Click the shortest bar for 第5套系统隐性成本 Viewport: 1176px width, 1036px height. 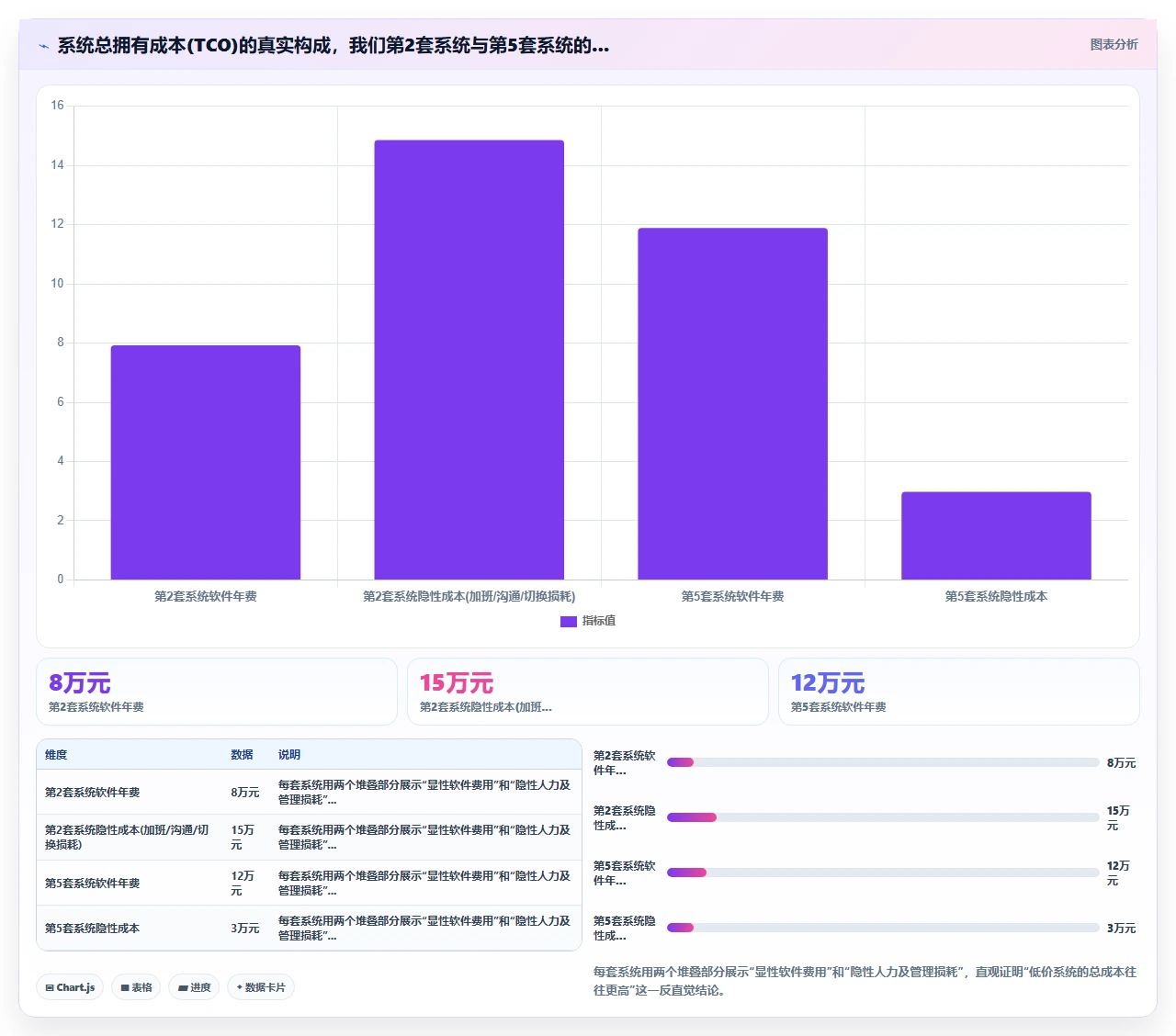point(996,535)
